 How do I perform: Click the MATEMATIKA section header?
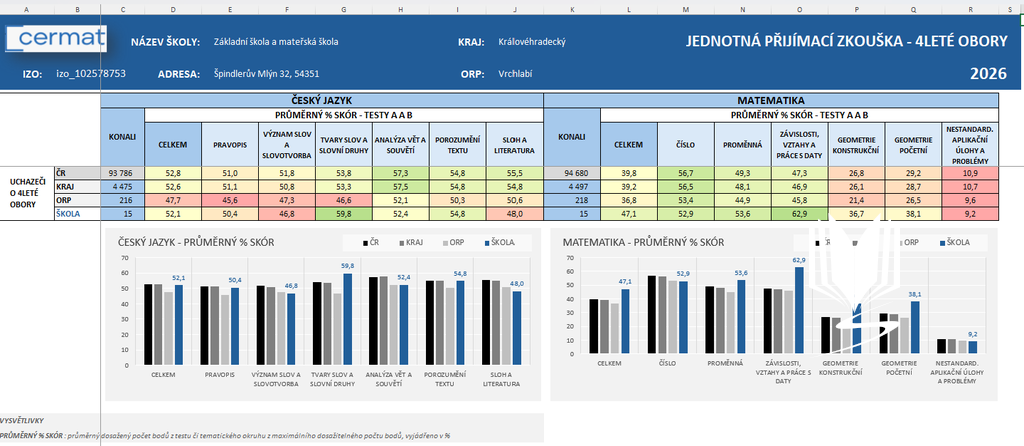771,101
